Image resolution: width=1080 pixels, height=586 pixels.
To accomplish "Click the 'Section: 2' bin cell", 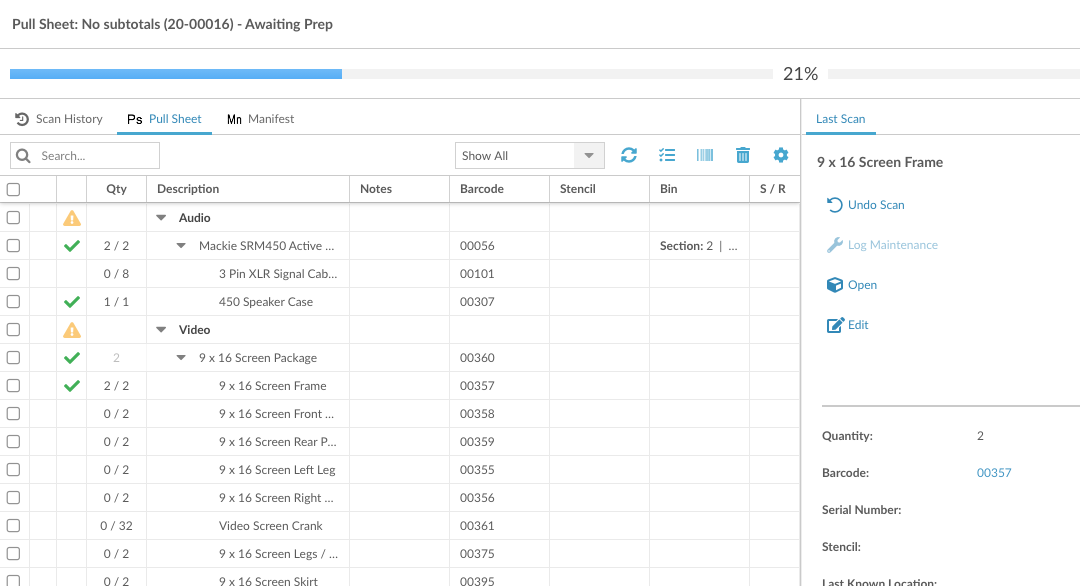I will point(699,246).
